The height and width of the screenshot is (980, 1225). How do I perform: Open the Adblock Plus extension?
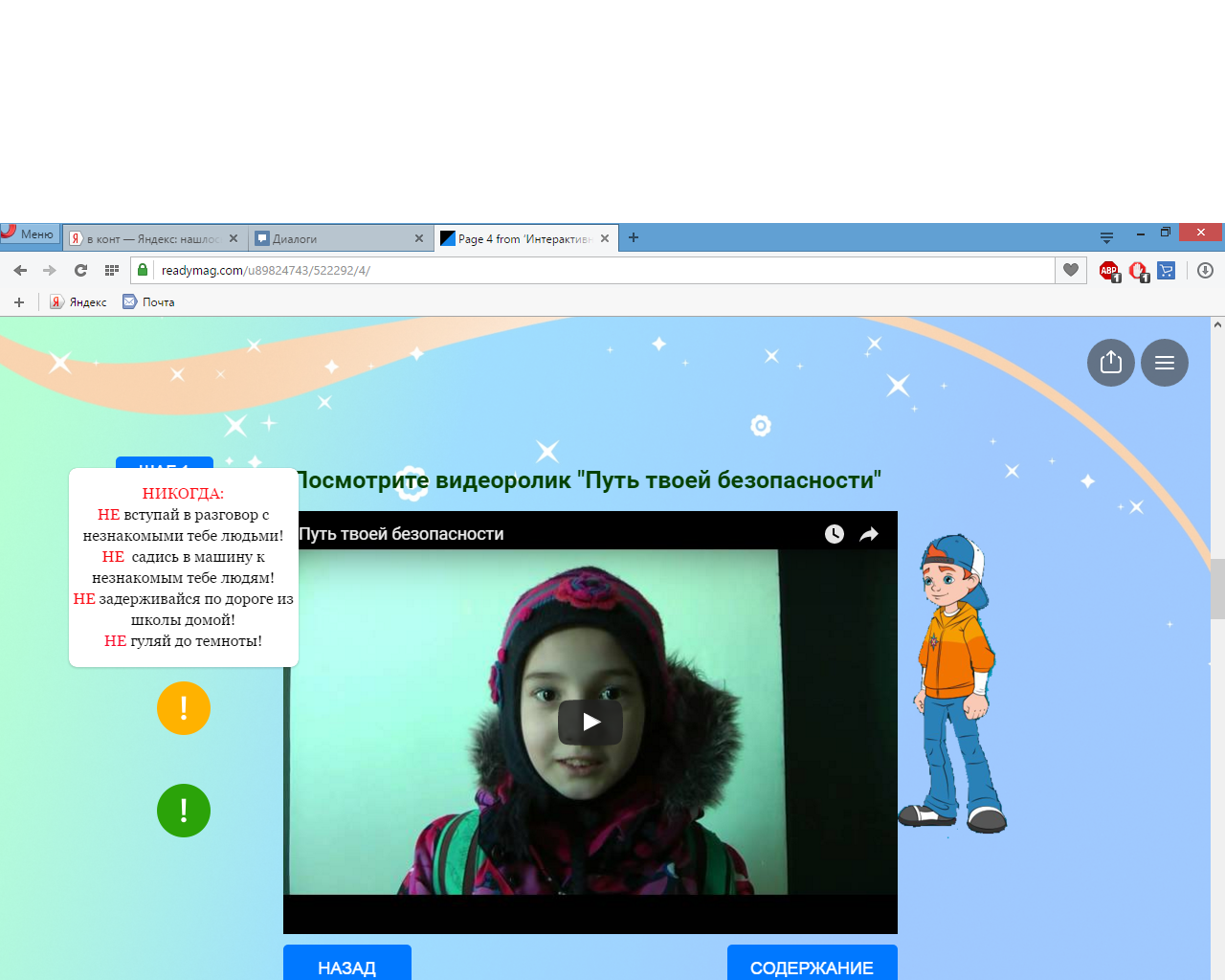point(1109,271)
